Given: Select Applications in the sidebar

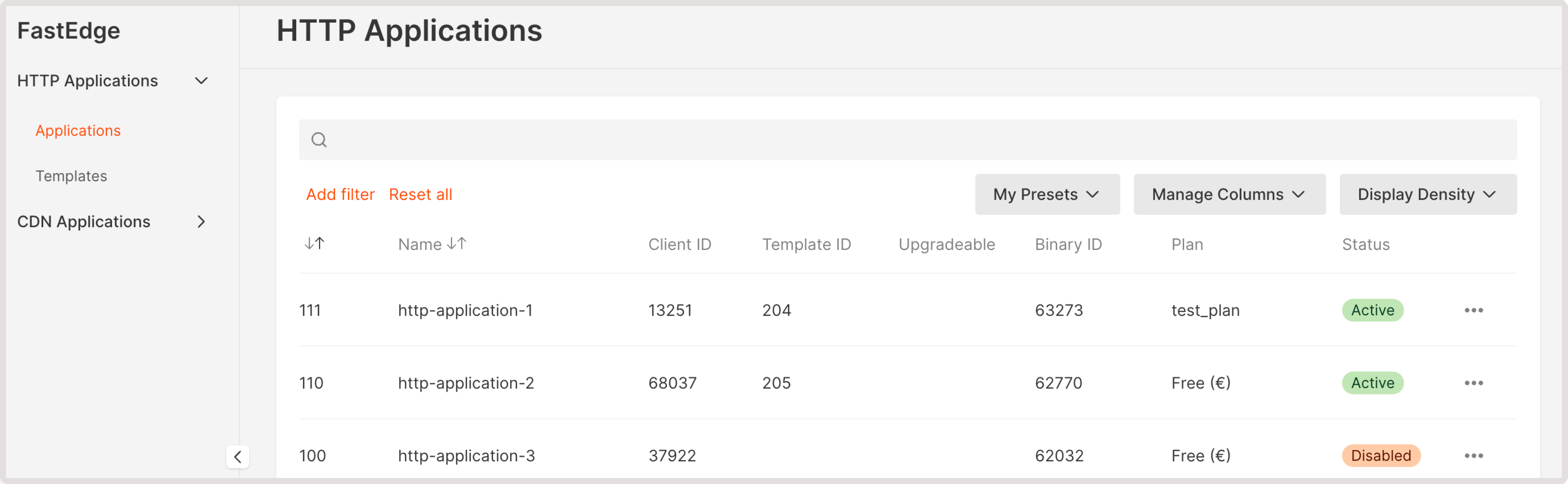Looking at the screenshot, I should pos(78,130).
